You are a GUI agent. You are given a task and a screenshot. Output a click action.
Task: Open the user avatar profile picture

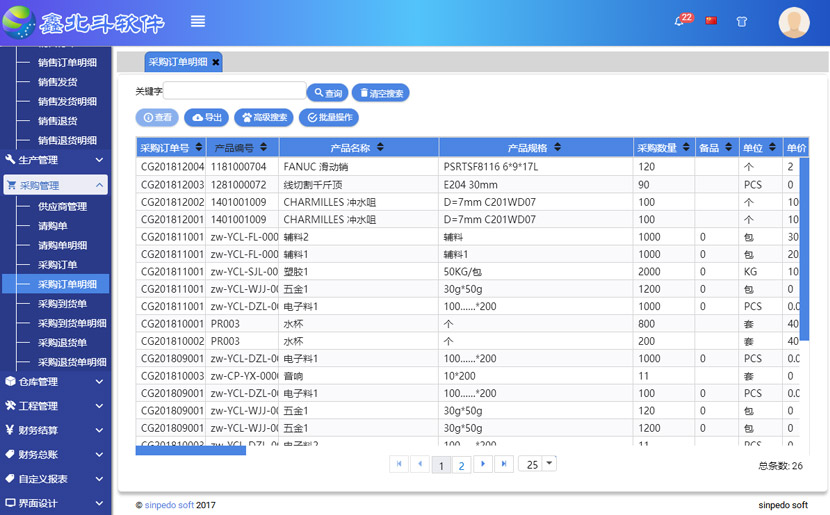pyautogui.click(x=794, y=22)
